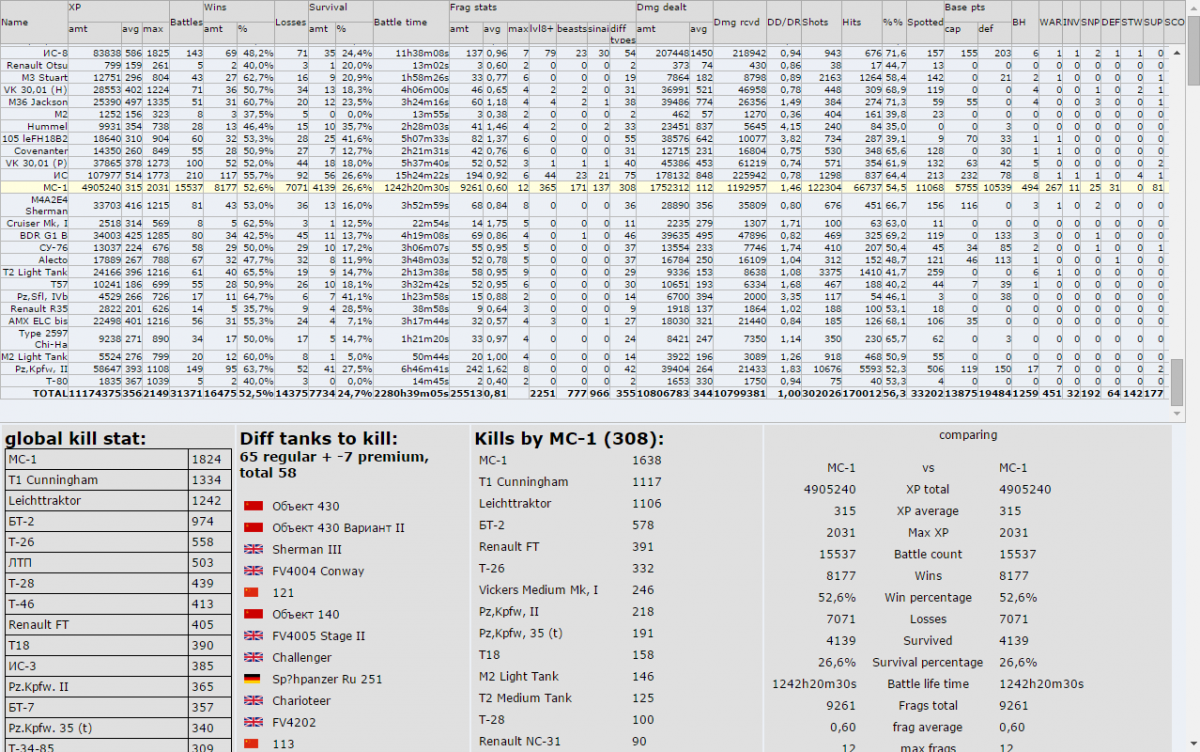Click the flag icon beside Challenger
The width and height of the screenshot is (1200, 752).
pyautogui.click(x=253, y=658)
